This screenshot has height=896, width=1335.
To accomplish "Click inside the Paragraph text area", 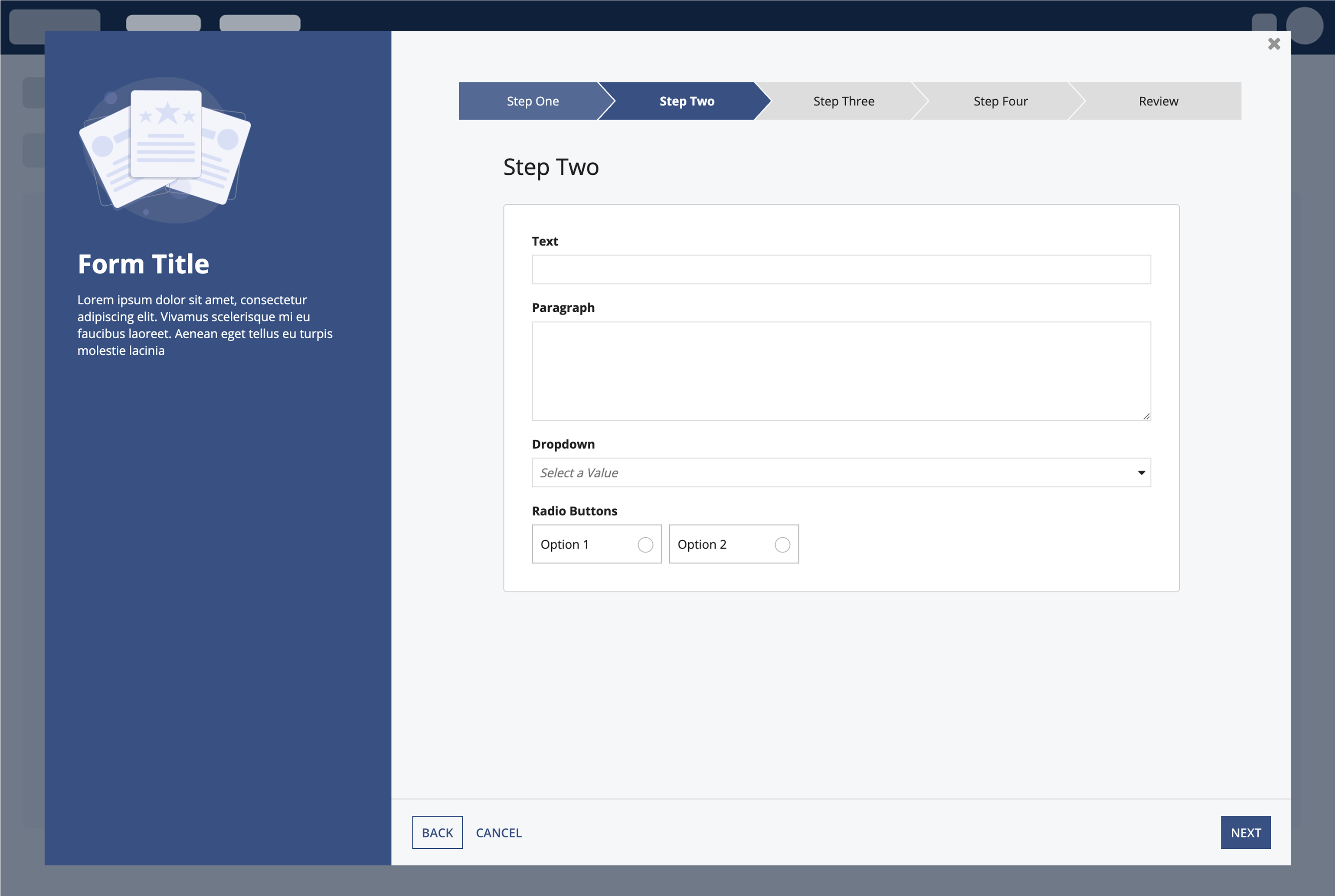I will coord(841,371).
